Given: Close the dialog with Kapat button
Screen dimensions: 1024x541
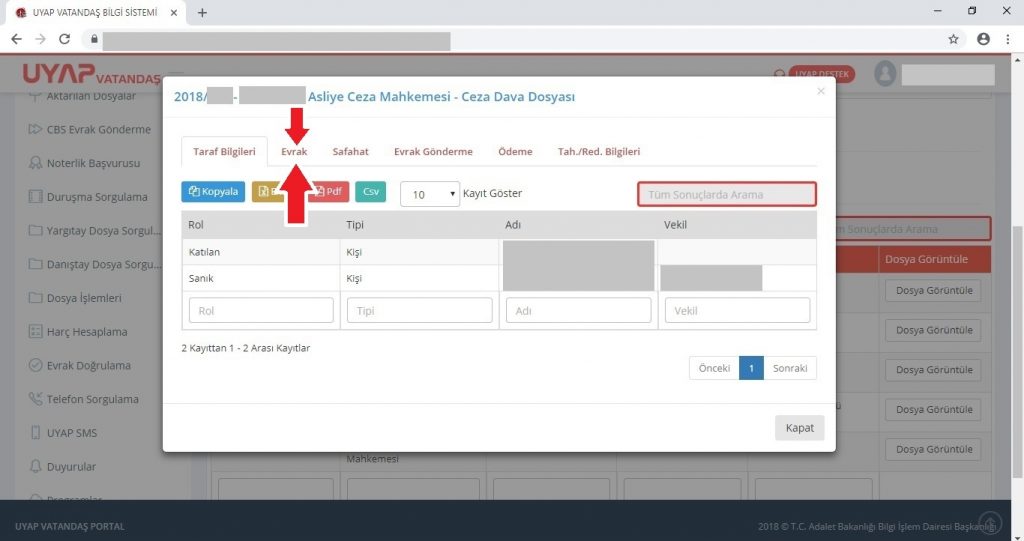Looking at the screenshot, I should point(799,428).
